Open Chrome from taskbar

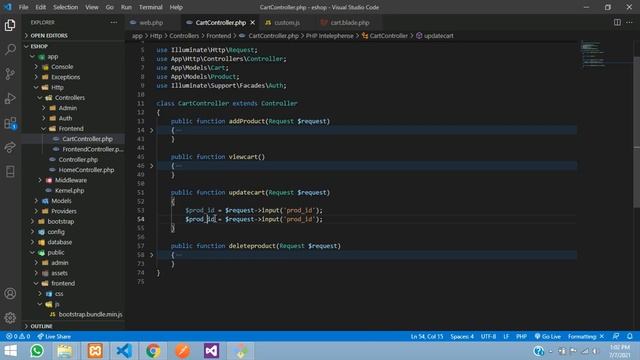[x=153, y=351]
